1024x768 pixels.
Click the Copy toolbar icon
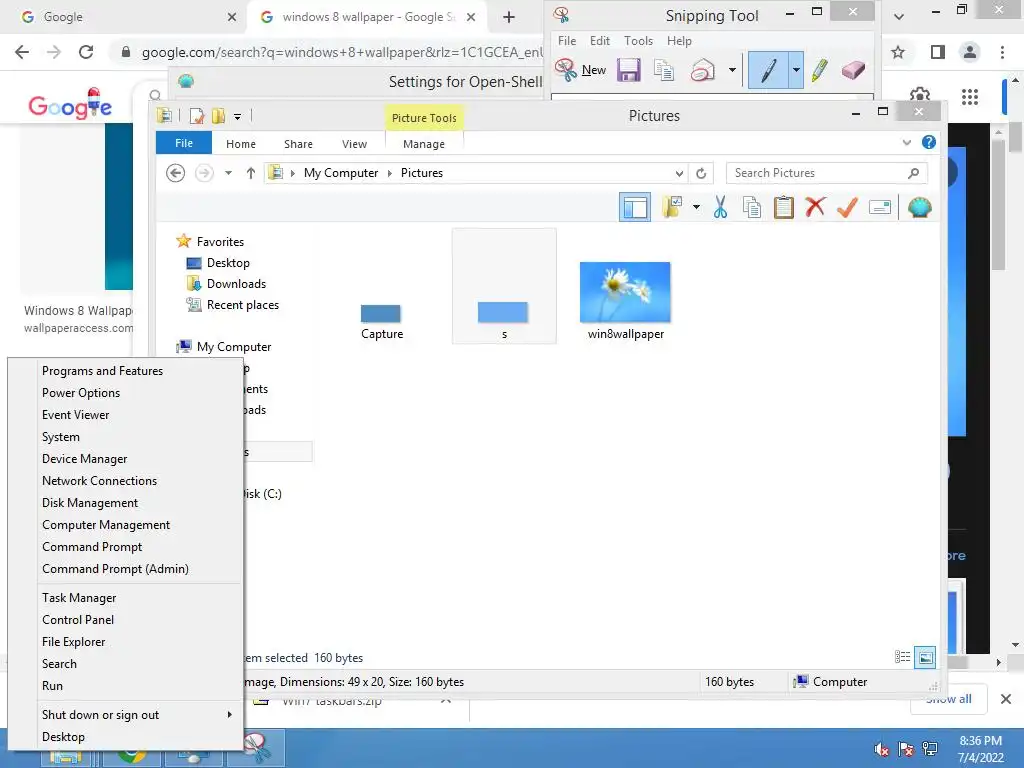click(752, 207)
